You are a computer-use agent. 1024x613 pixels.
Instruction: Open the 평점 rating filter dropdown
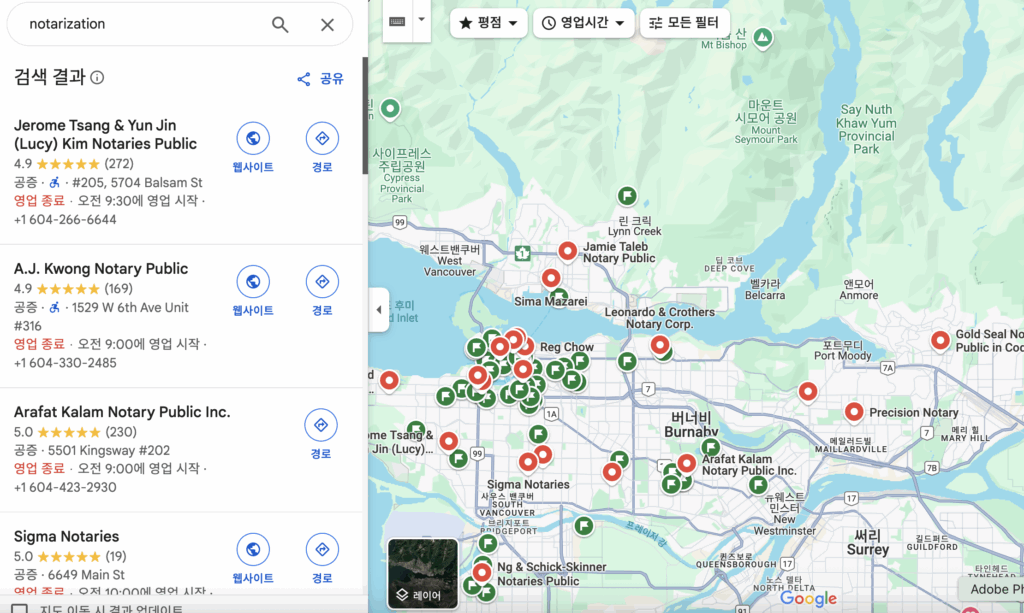coord(488,23)
